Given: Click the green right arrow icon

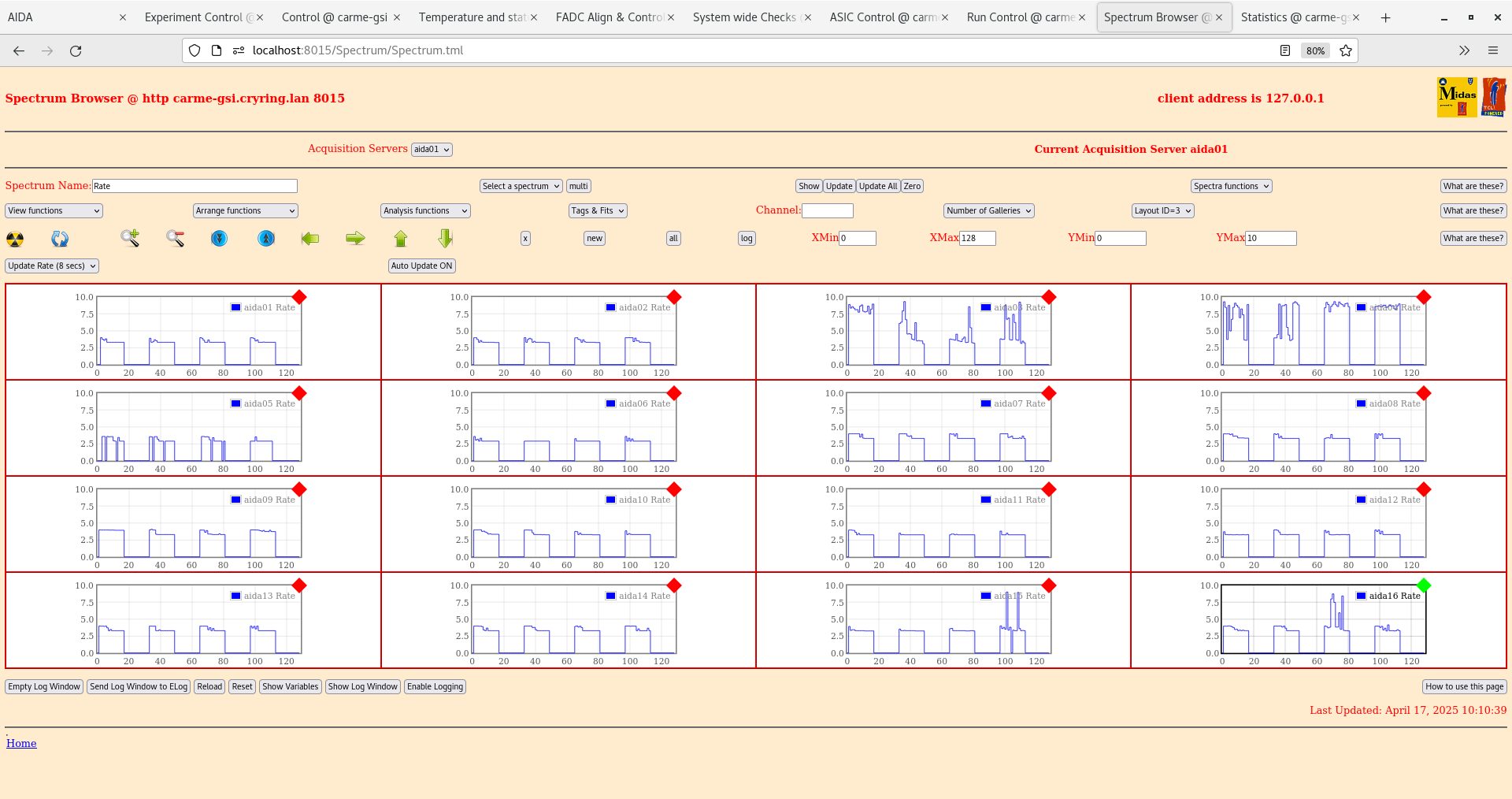Looking at the screenshot, I should 354,239.
